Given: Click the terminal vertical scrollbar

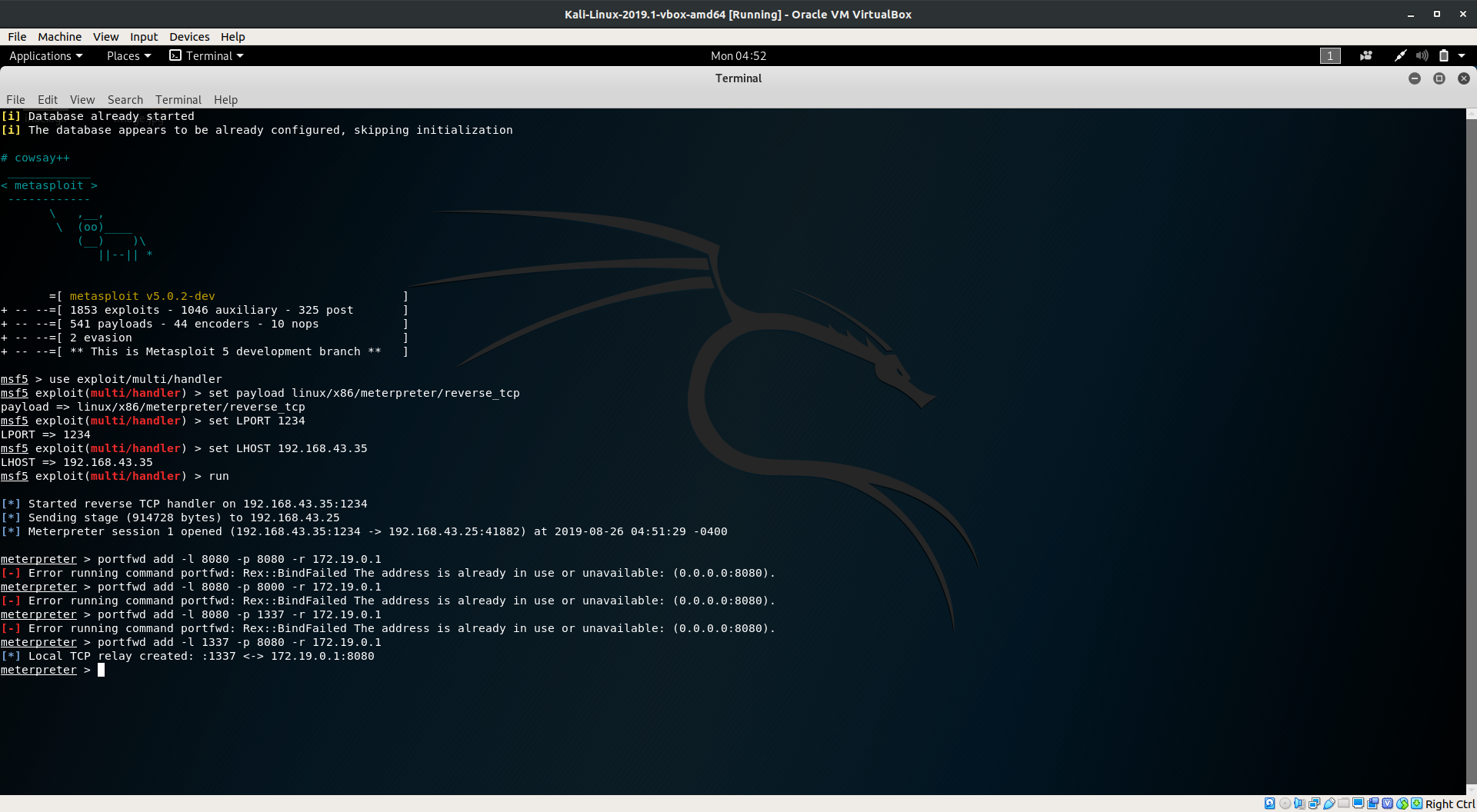Looking at the screenshot, I should click(x=1472, y=452).
